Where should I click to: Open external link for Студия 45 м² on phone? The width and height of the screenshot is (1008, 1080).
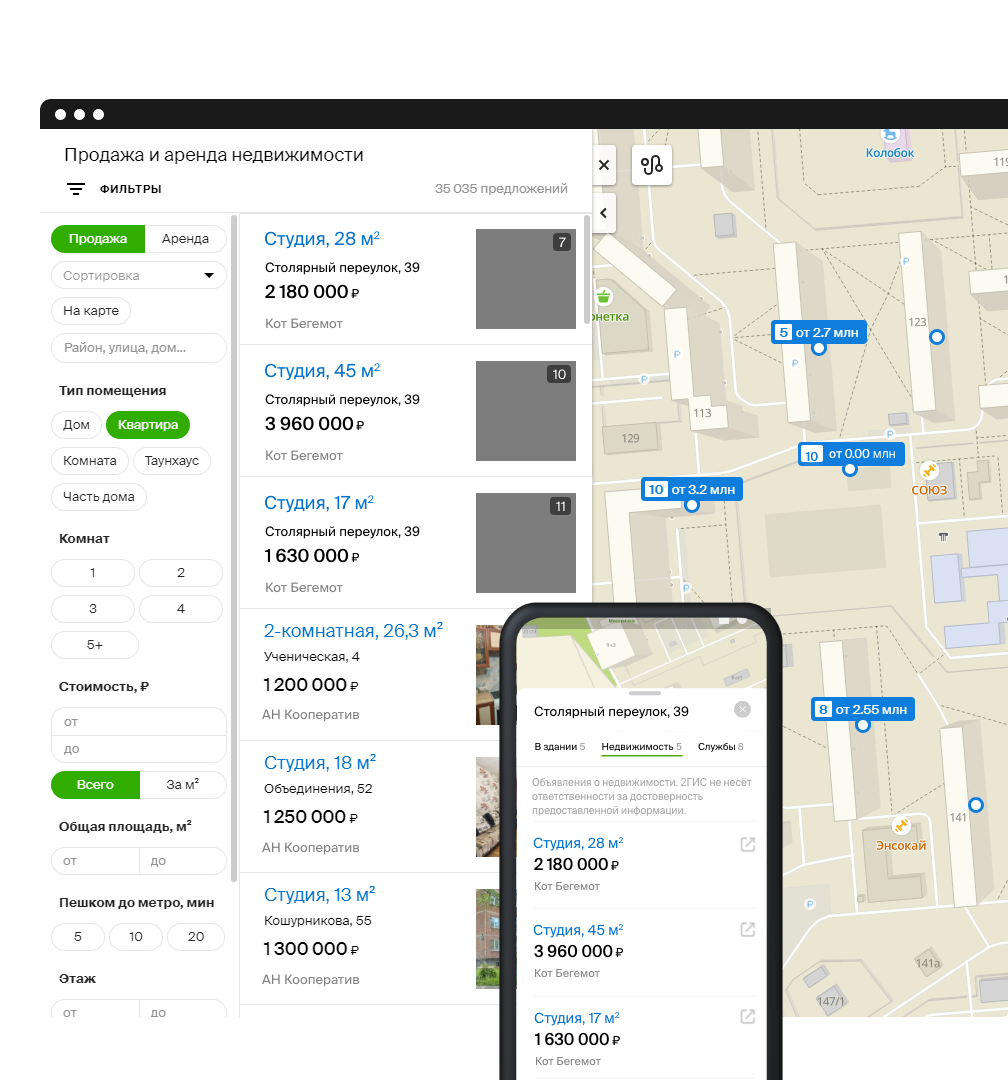point(748,930)
